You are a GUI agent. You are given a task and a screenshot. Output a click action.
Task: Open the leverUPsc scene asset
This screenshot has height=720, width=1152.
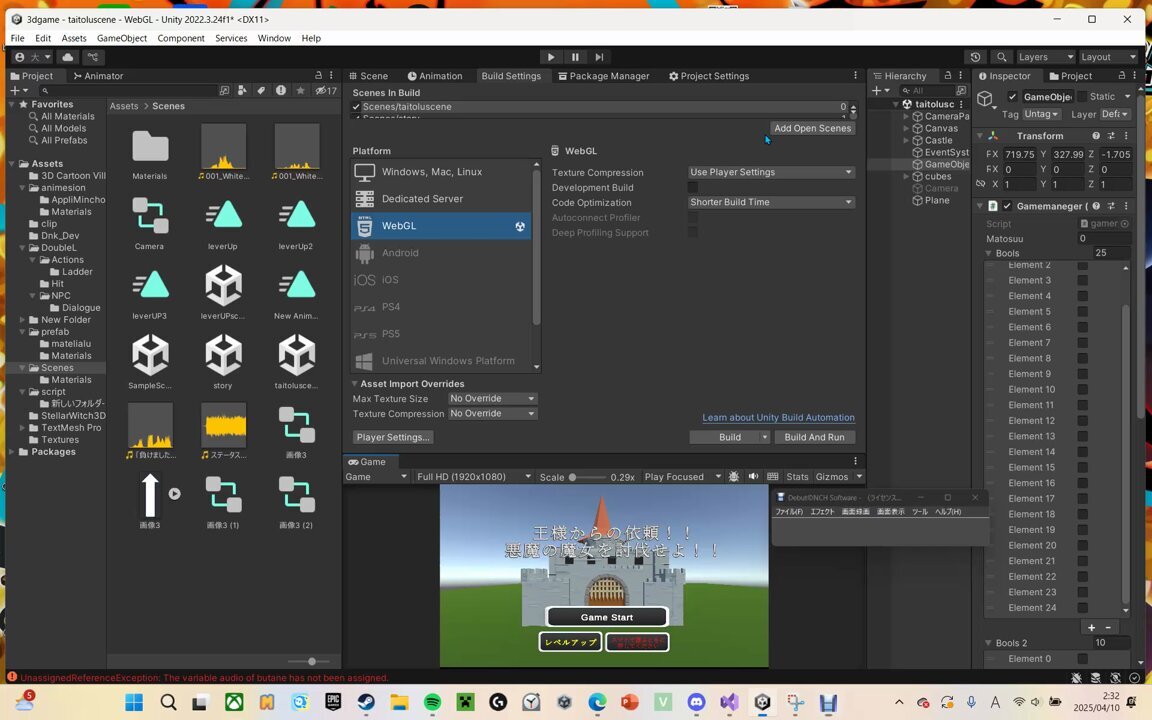[x=223, y=292]
